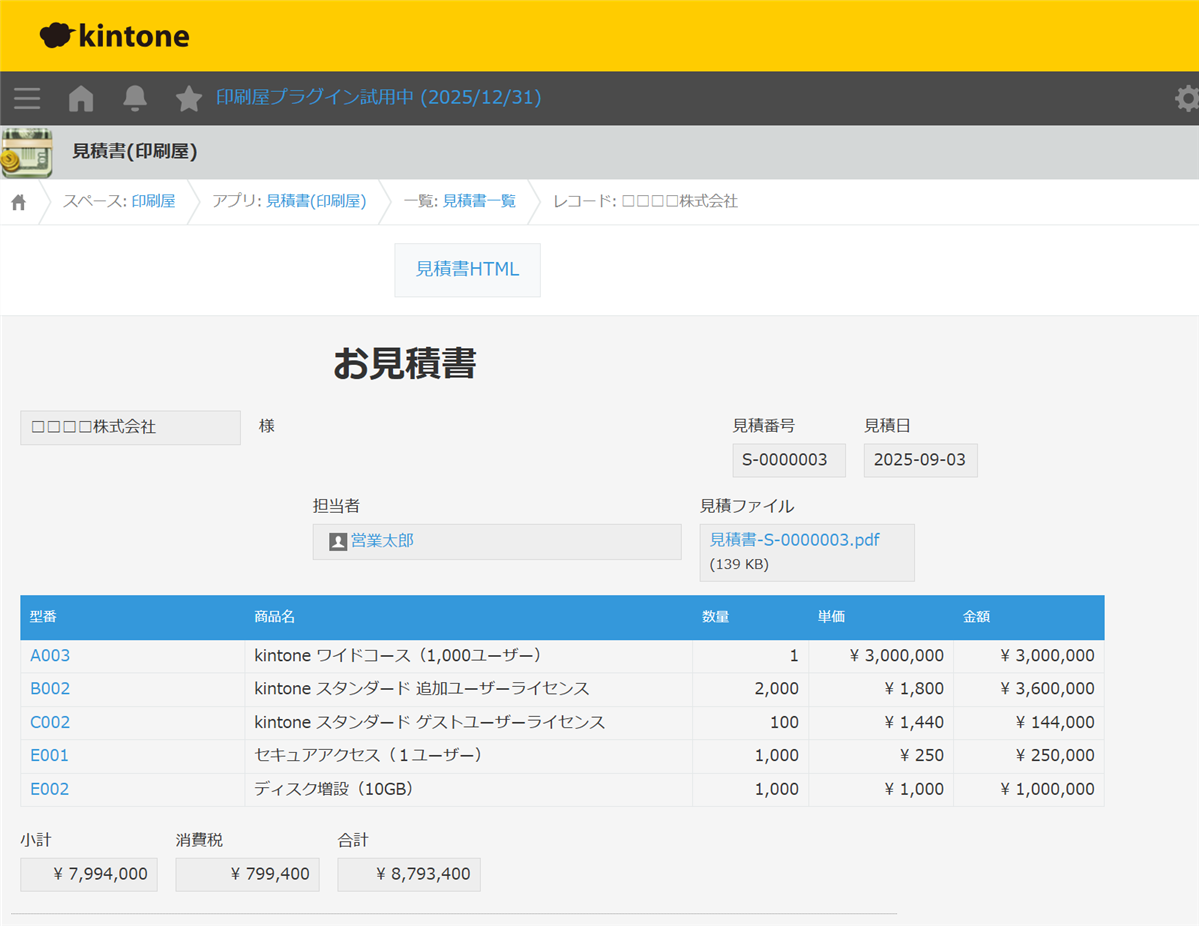The height and width of the screenshot is (926, 1199).
Task: Open the B002 model number link
Action: pos(50,689)
